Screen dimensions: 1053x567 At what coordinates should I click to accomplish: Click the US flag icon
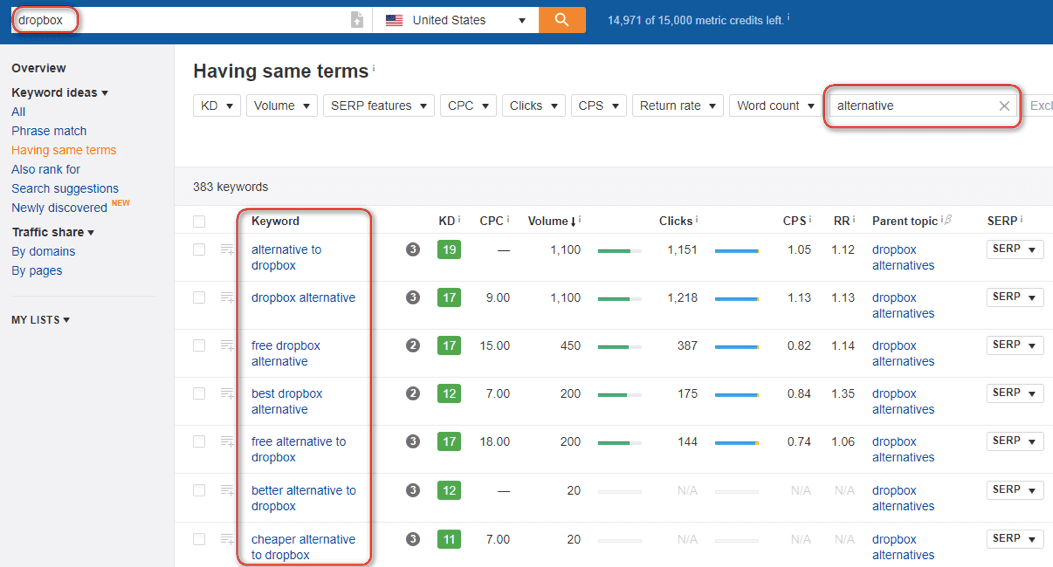pos(394,20)
